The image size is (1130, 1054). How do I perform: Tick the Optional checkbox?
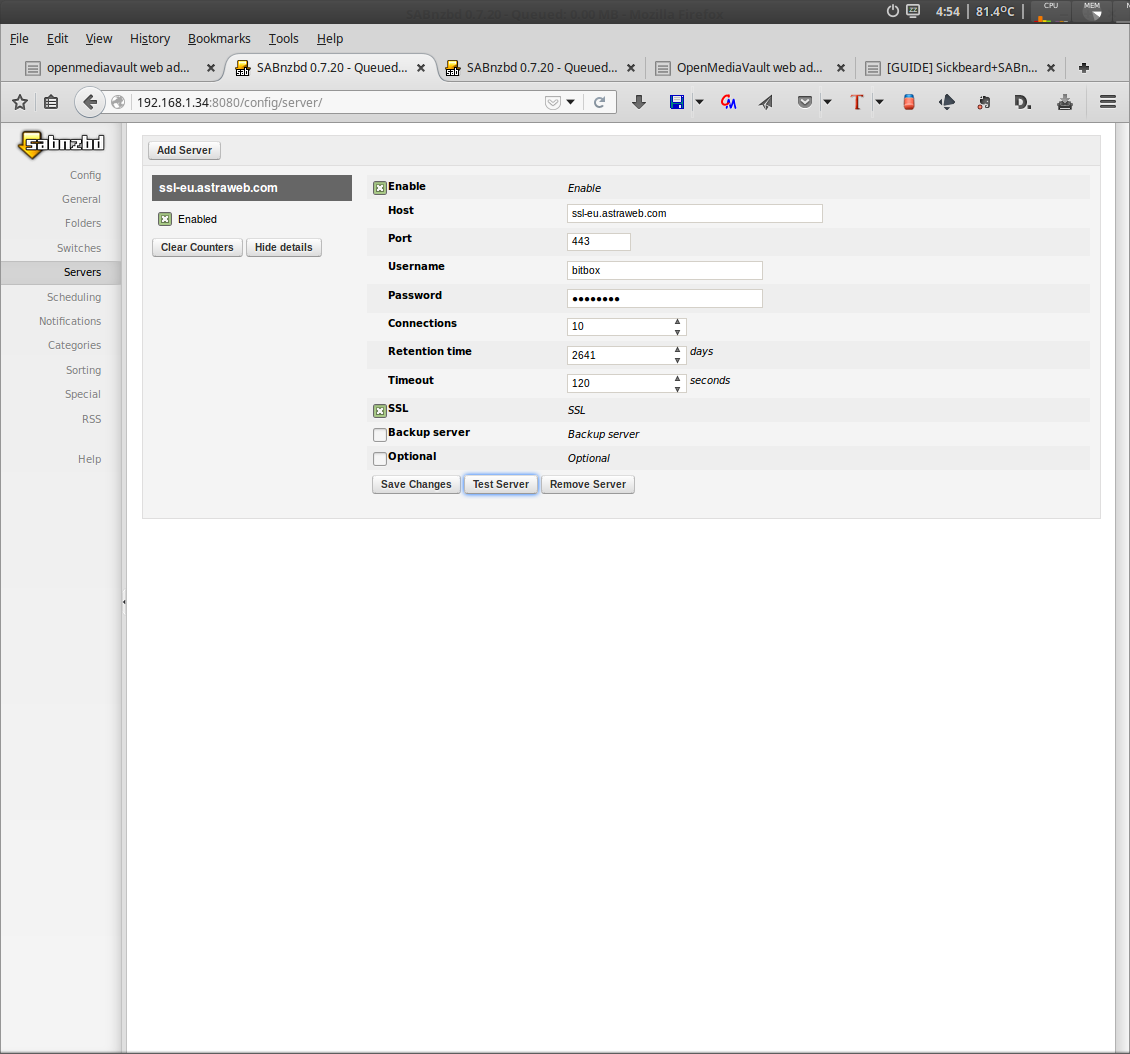pyautogui.click(x=380, y=459)
